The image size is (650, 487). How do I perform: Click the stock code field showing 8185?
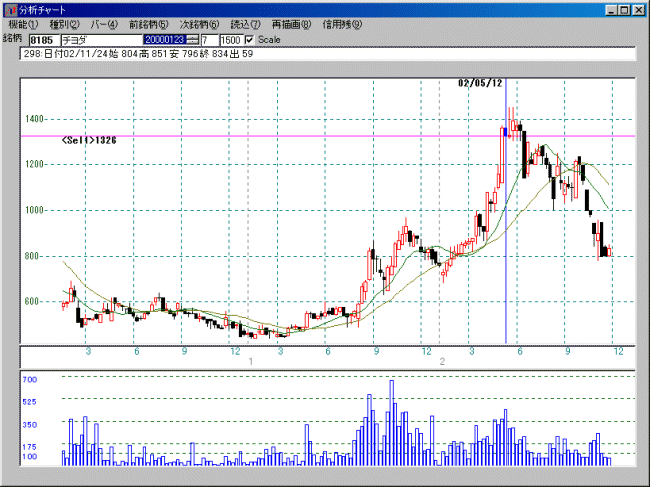coord(44,40)
